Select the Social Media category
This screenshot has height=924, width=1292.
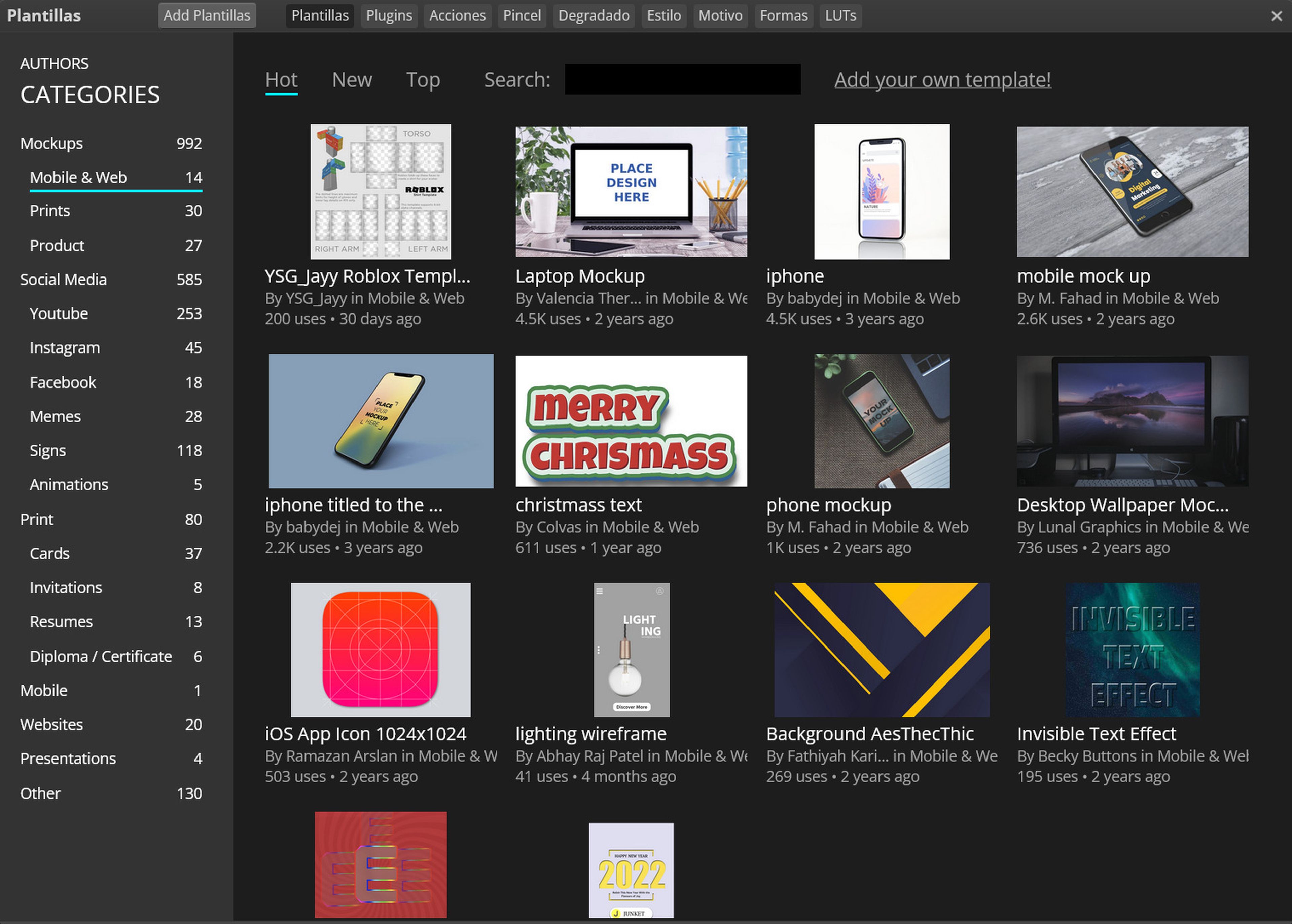coord(64,280)
